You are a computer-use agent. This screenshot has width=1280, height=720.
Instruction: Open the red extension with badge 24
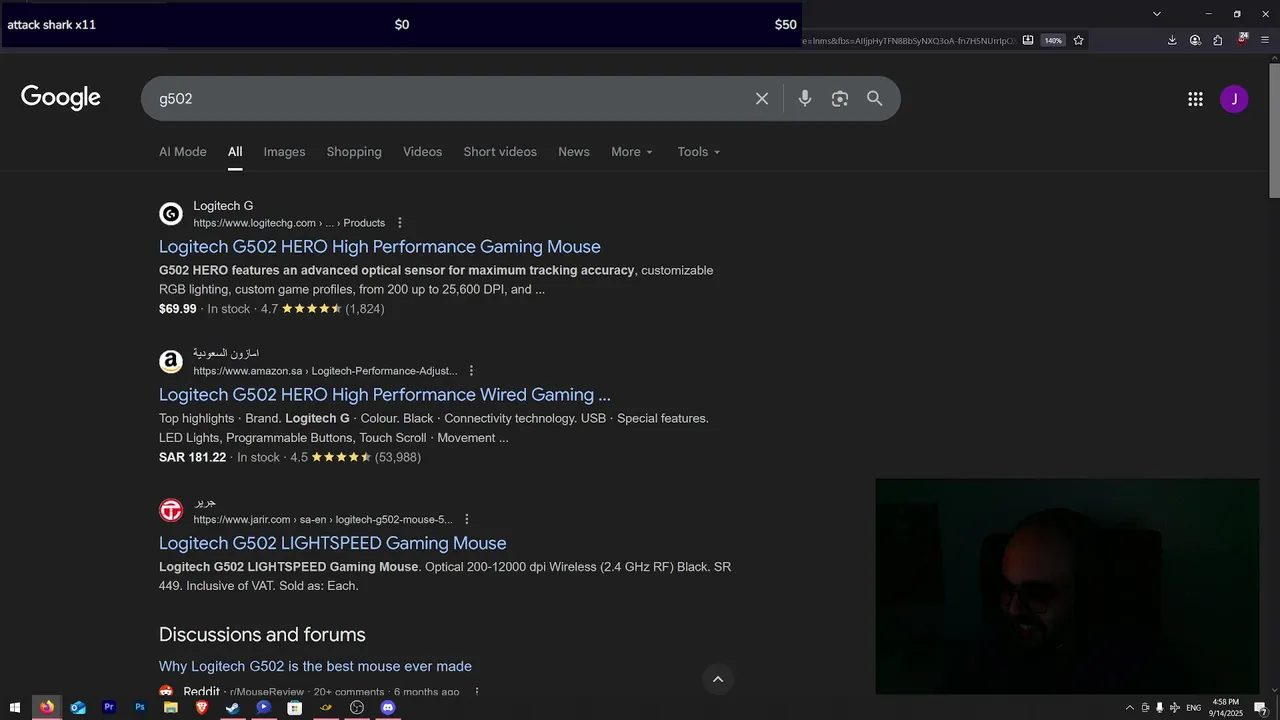click(x=1242, y=39)
